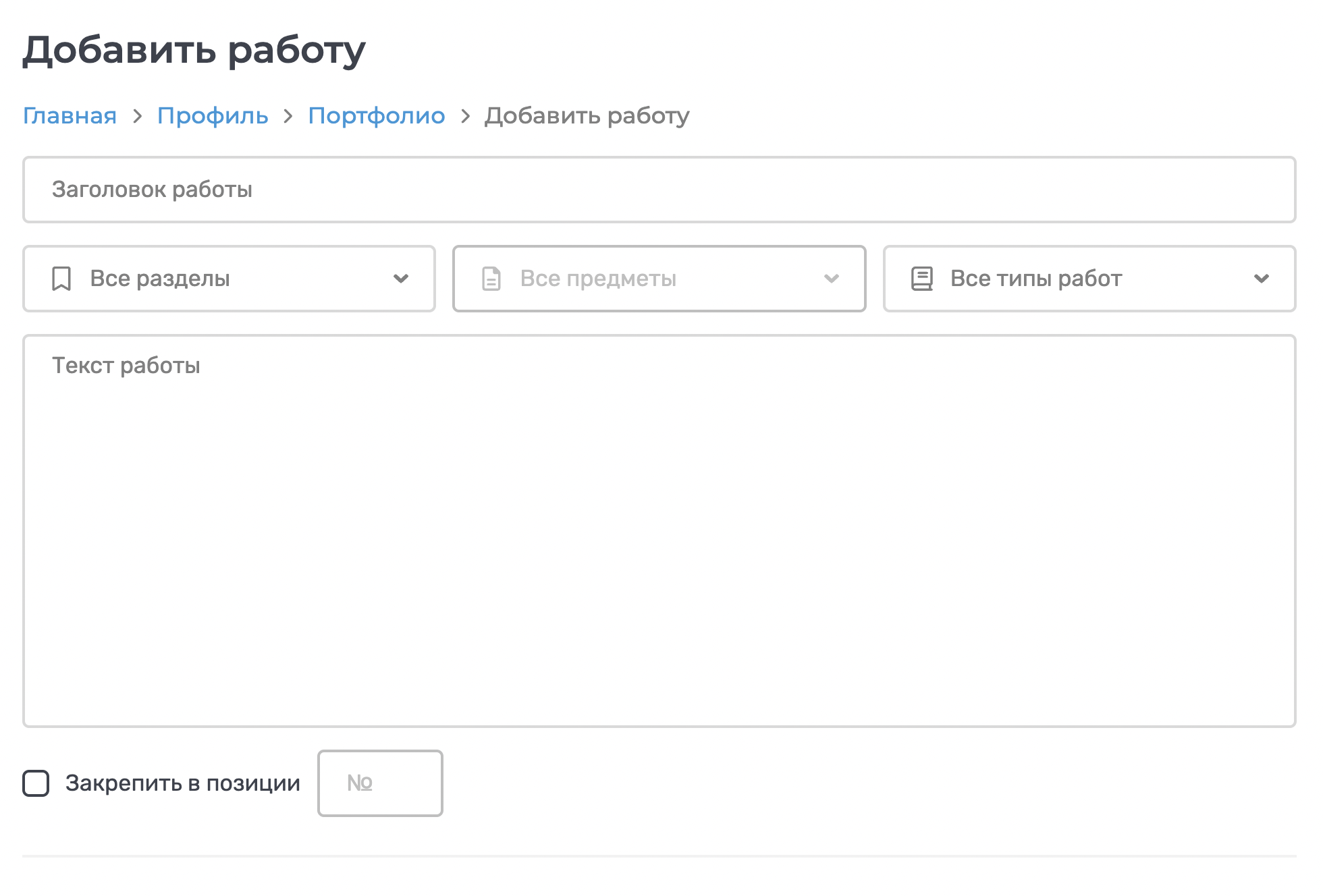Expand Все типы работ via its arrow
Screen dimensions: 1323x896
(x=1262, y=279)
